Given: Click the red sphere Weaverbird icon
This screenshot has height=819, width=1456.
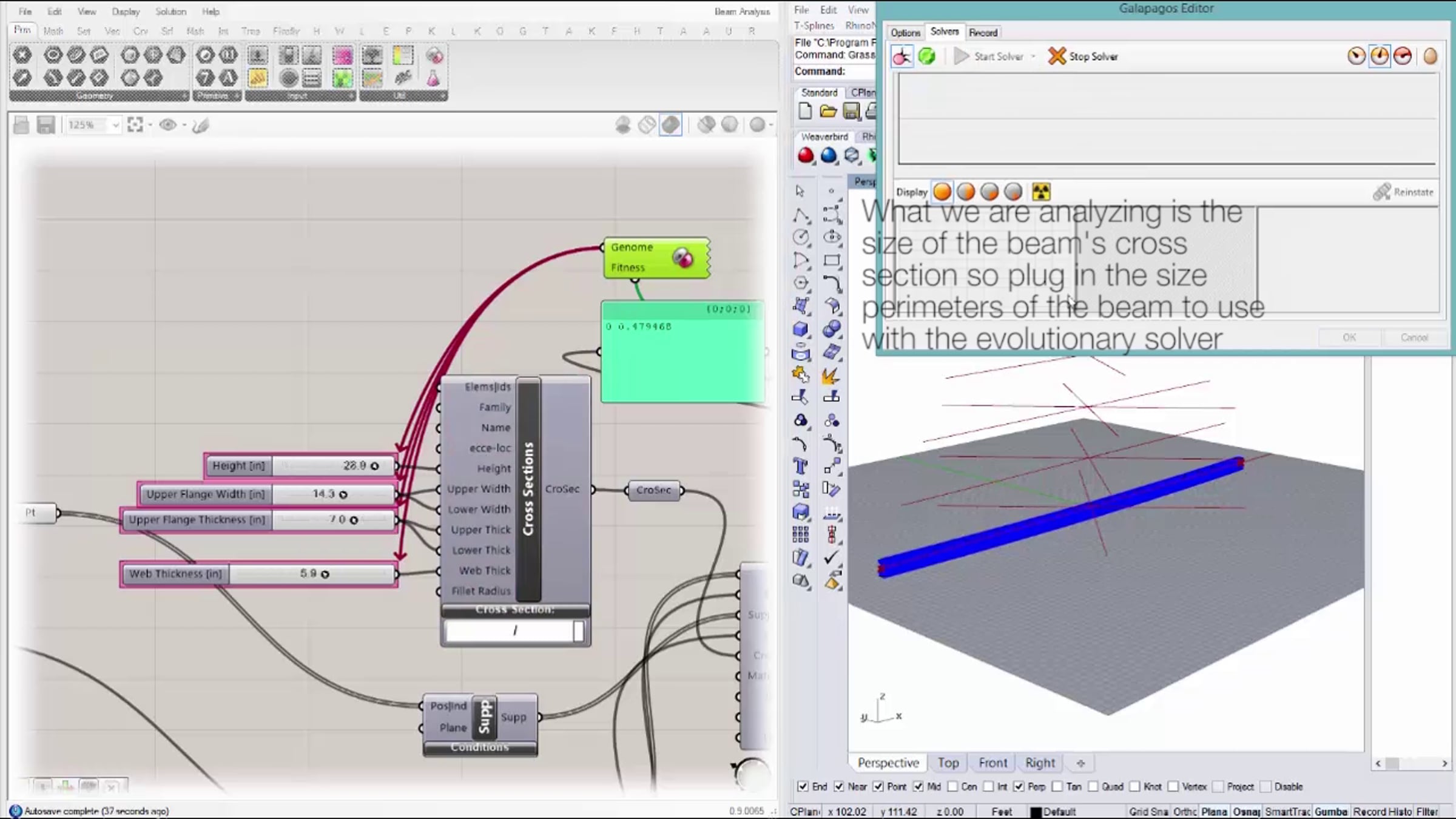Looking at the screenshot, I should point(806,156).
